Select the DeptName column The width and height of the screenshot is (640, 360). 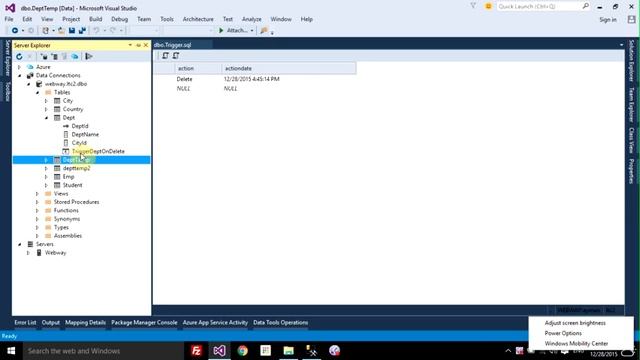point(85,135)
